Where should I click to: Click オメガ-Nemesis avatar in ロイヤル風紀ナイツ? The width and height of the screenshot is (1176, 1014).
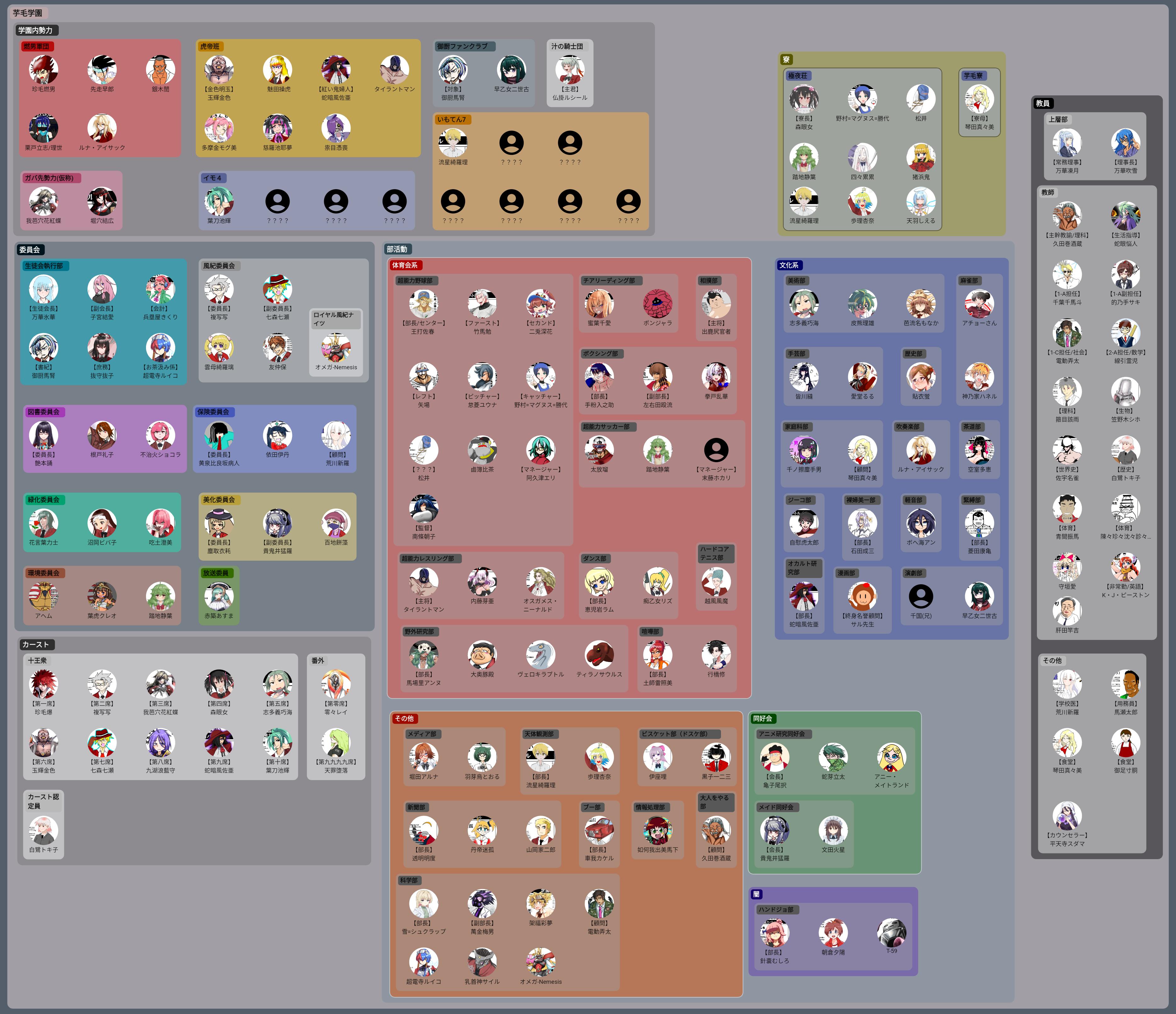(x=336, y=348)
